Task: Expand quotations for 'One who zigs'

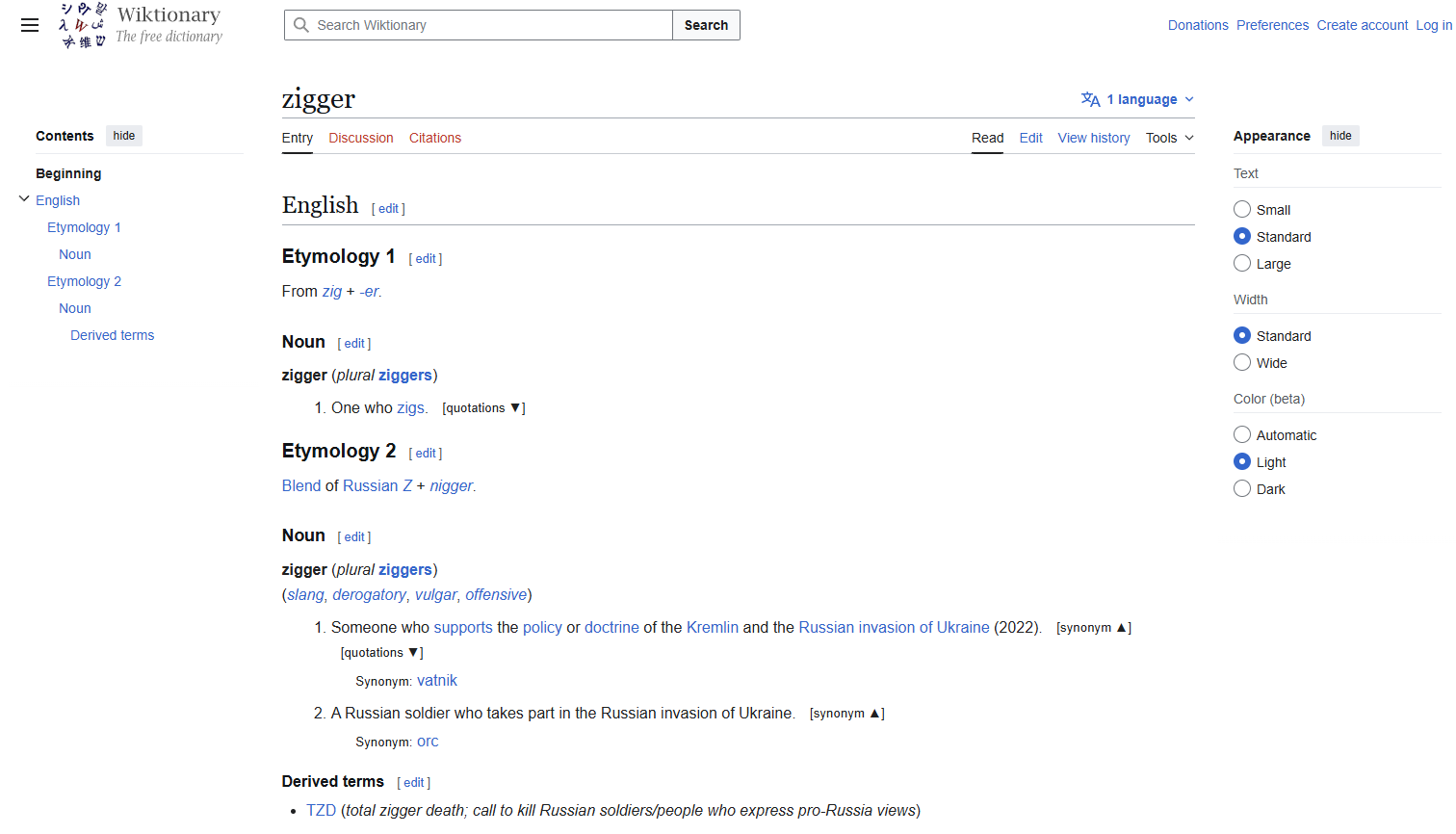Action: tap(483, 408)
